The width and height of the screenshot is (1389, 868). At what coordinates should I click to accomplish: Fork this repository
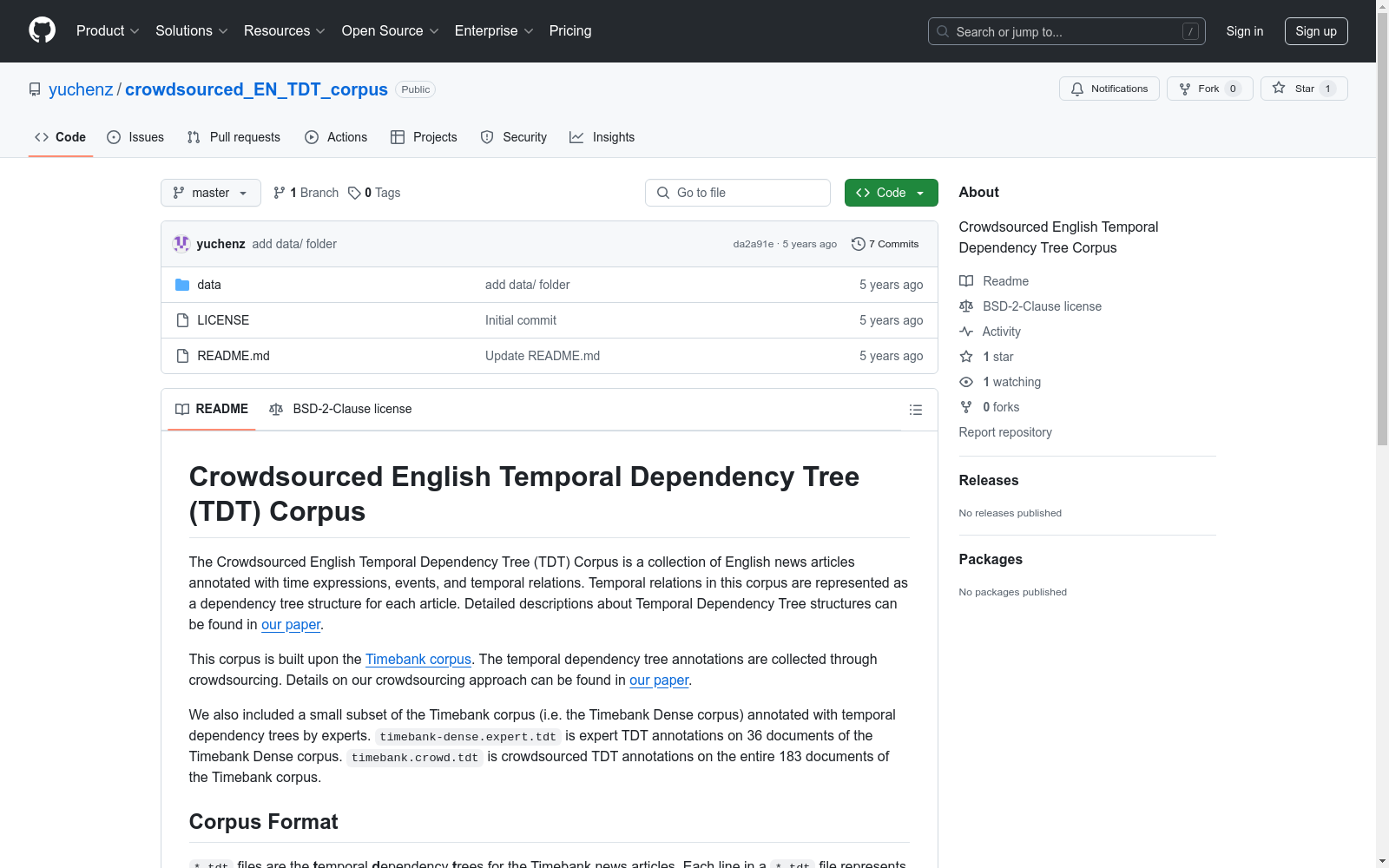click(1209, 89)
